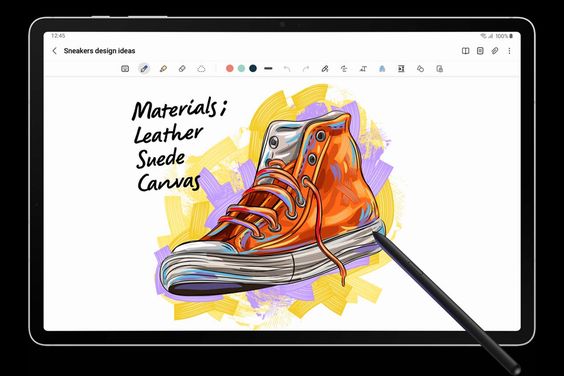This screenshot has width=564, height=376.
Task: Convert handwriting to text icon
Action: click(363, 68)
